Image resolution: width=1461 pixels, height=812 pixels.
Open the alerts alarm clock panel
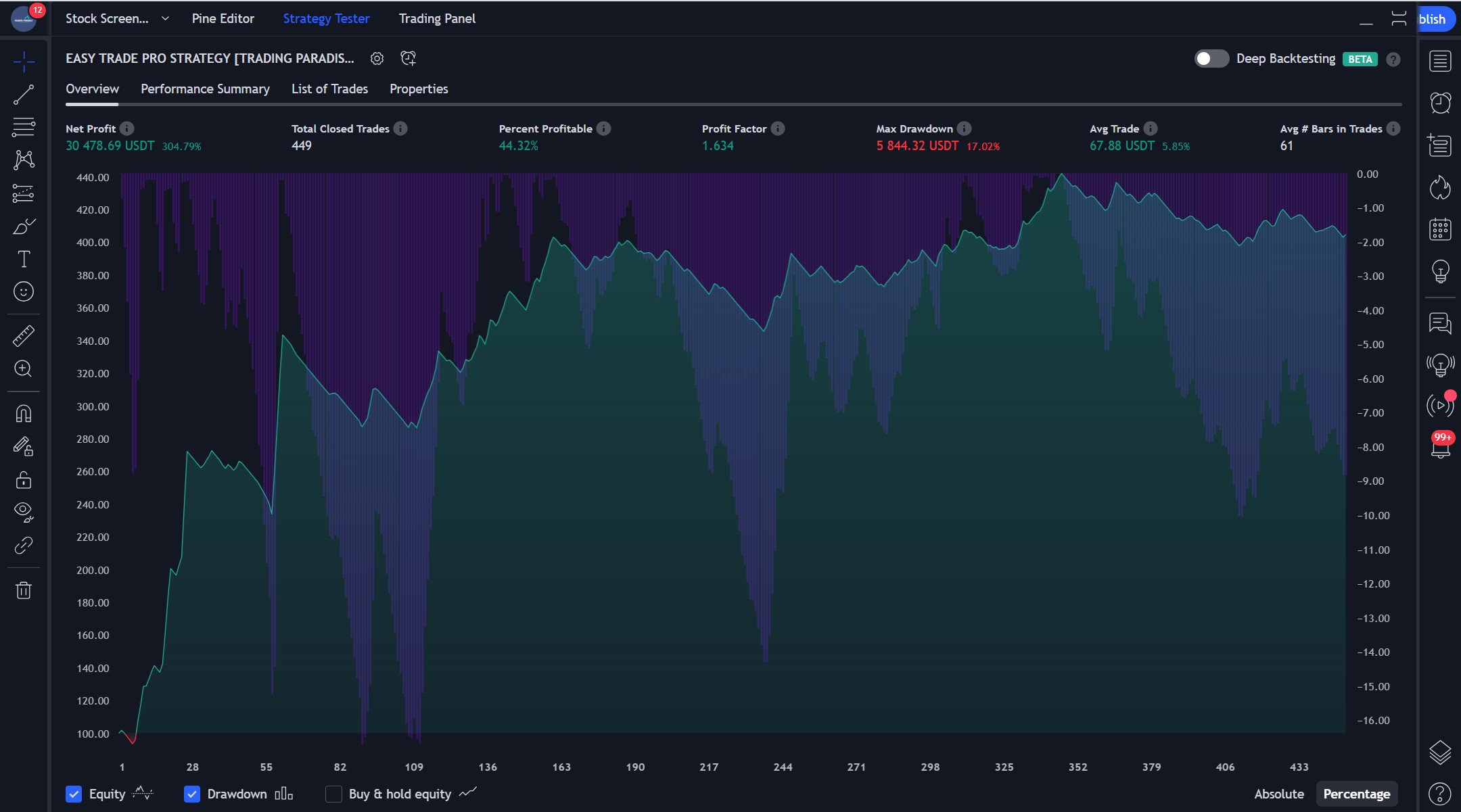1440,103
